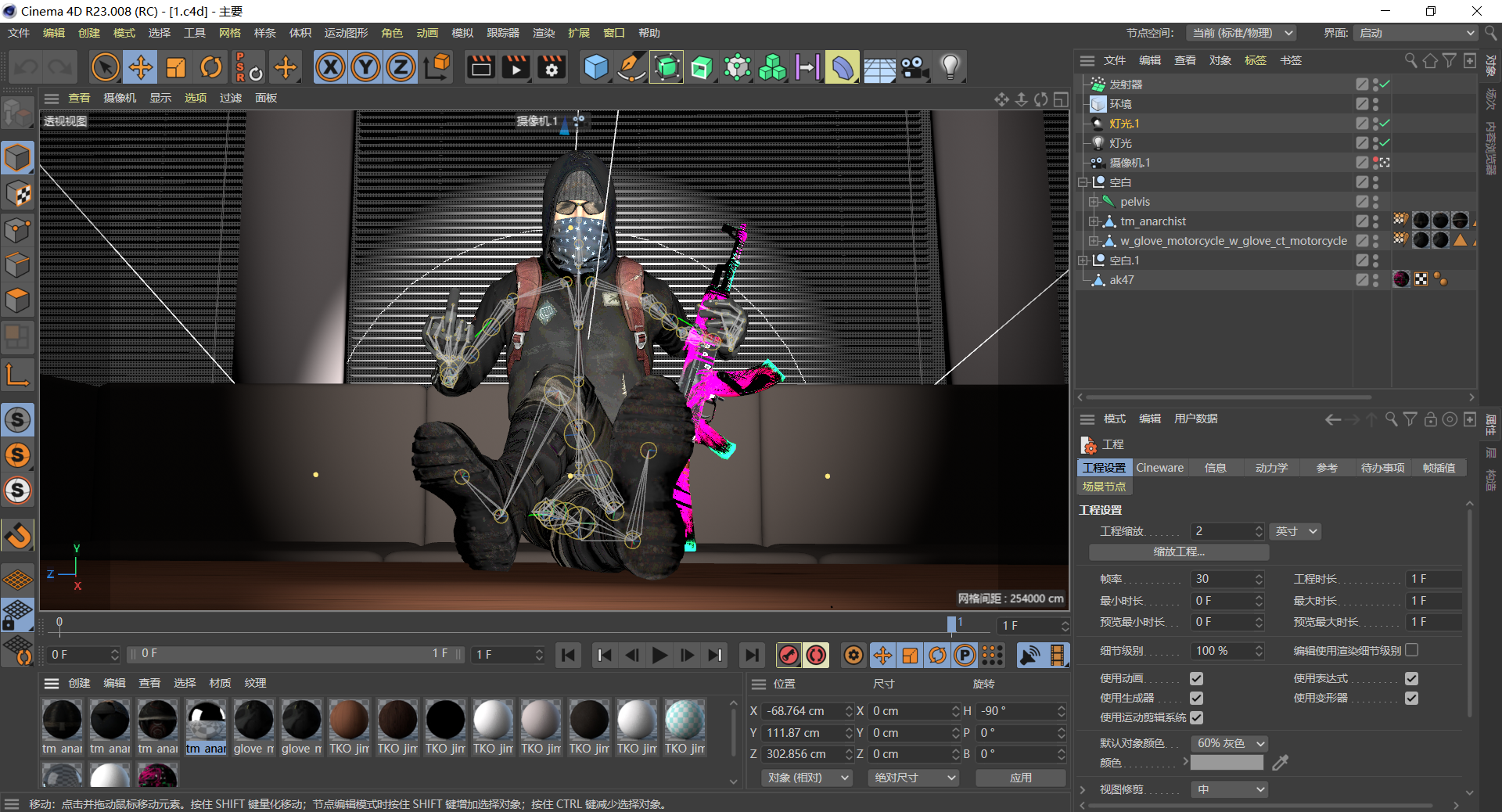The height and width of the screenshot is (812, 1502).
Task: Select the Rotate tool
Action: pos(211,67)
